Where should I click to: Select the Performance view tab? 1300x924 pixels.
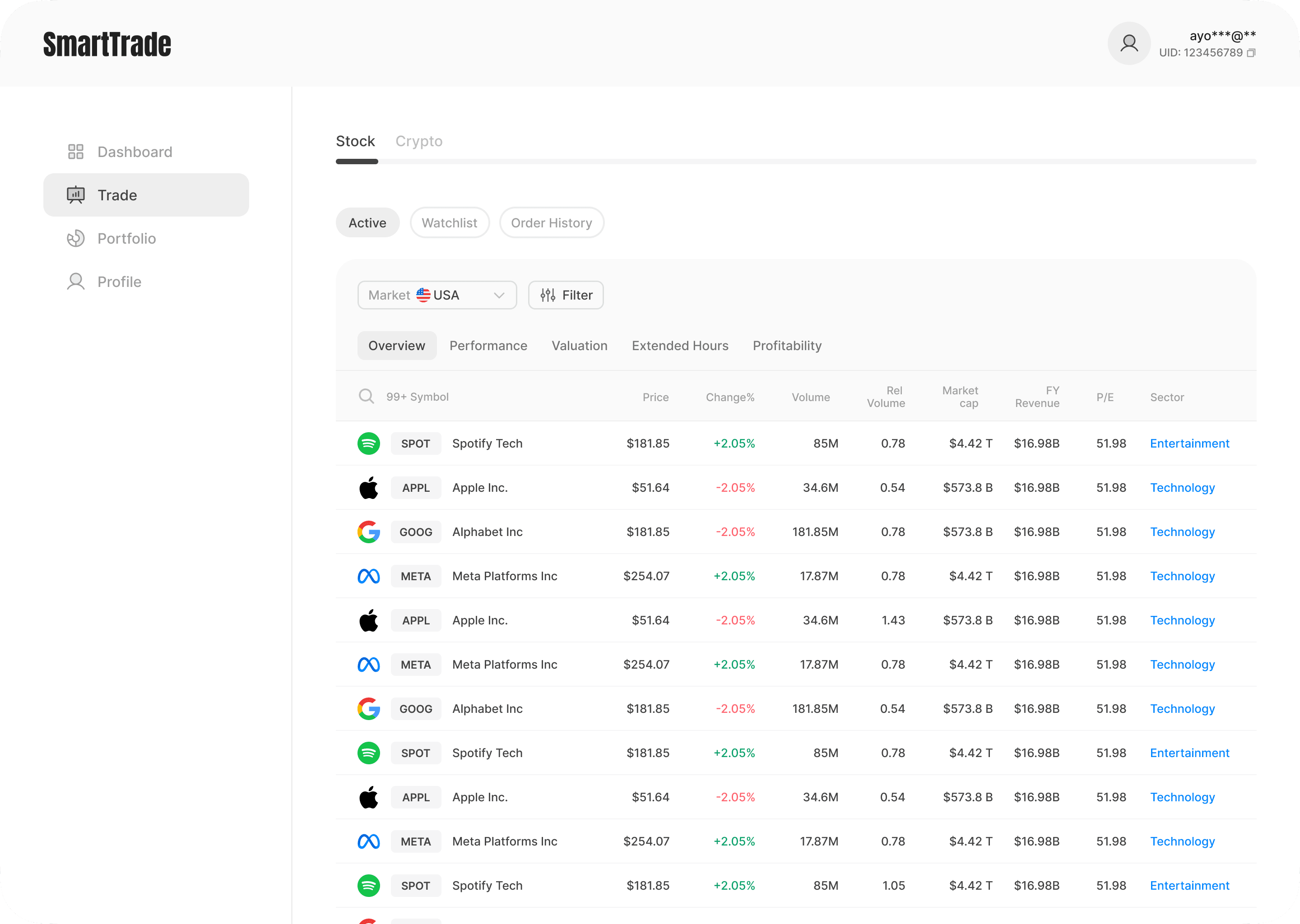pos(488,346)
